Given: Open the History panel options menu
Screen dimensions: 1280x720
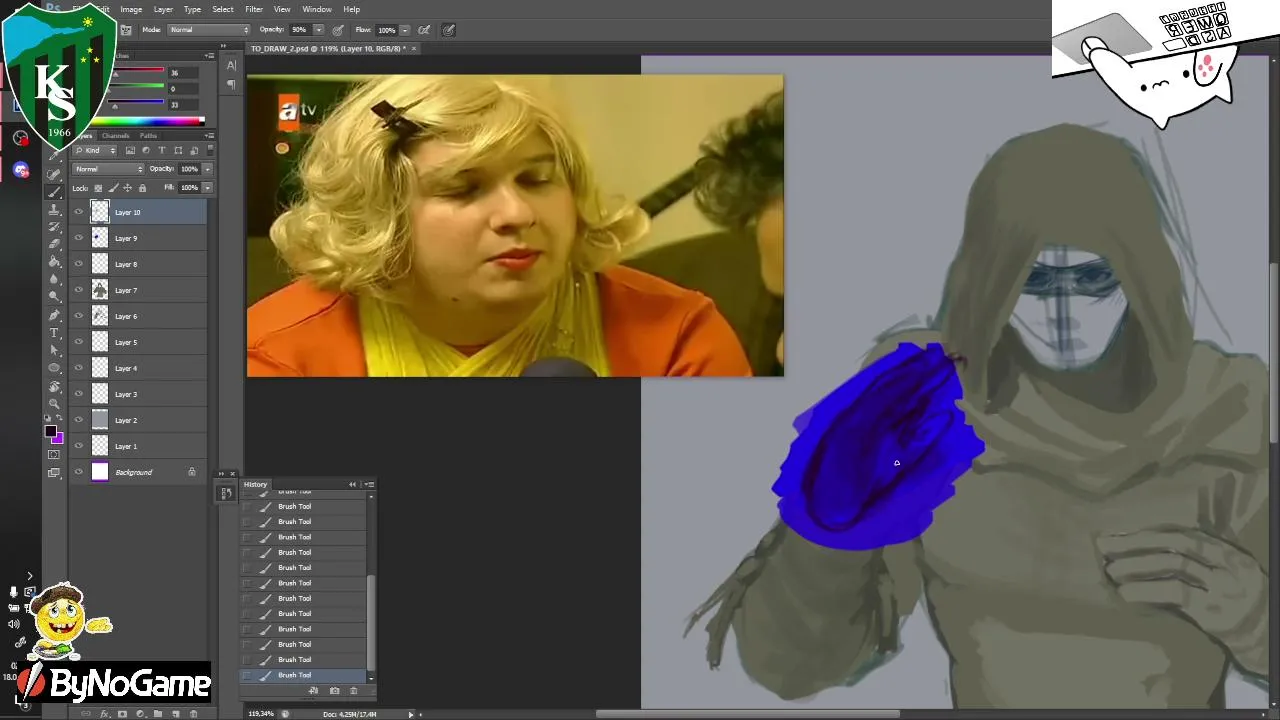Looking at the screenshot, I should tap(369, 484).
